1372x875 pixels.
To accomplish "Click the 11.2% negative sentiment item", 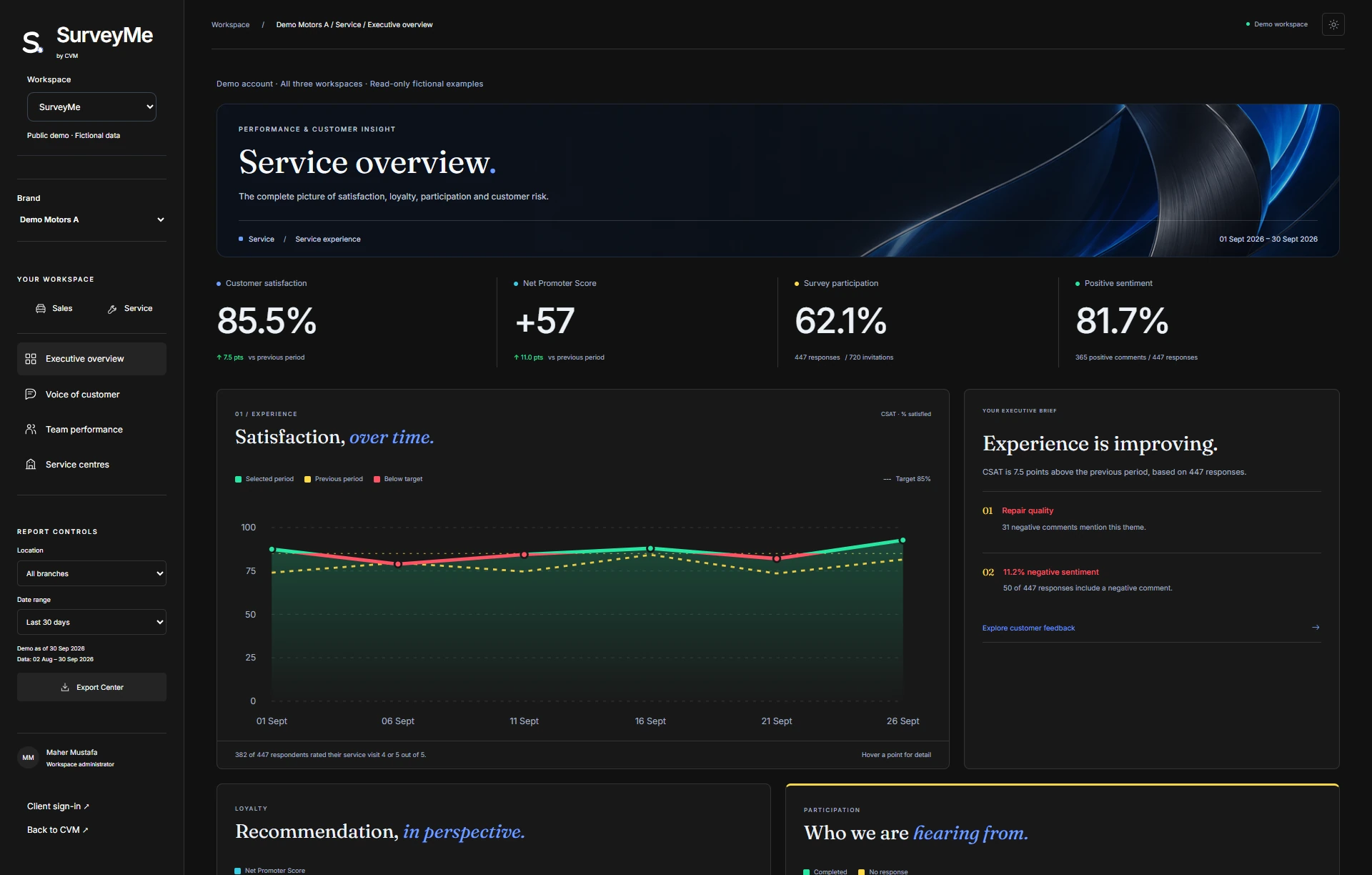I will pos(1050,572).
